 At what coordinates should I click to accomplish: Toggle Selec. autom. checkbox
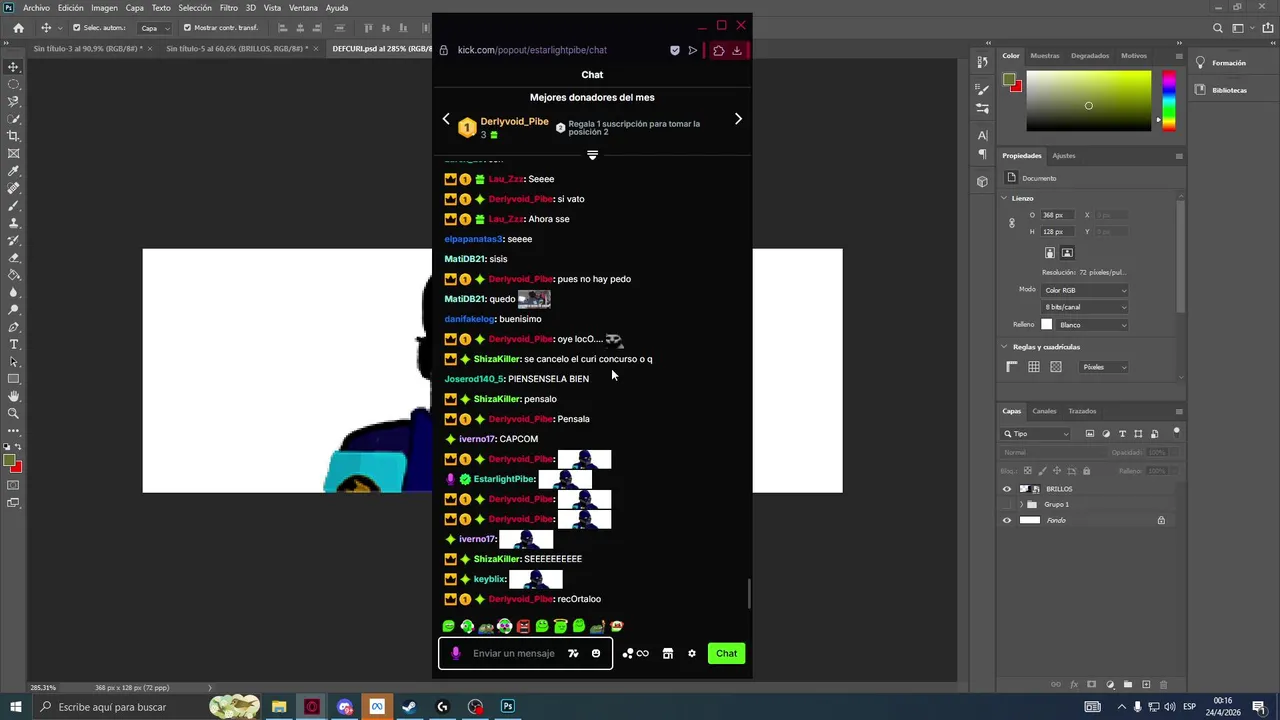(x=76, y=28)
